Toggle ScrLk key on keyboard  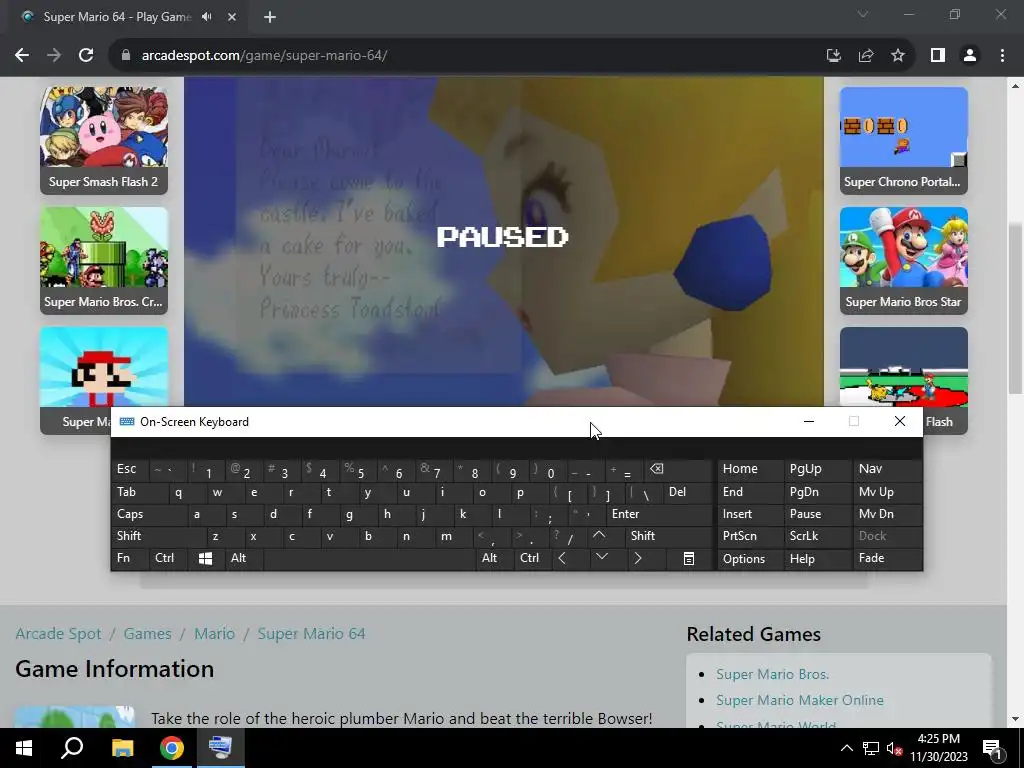[816, 536]
